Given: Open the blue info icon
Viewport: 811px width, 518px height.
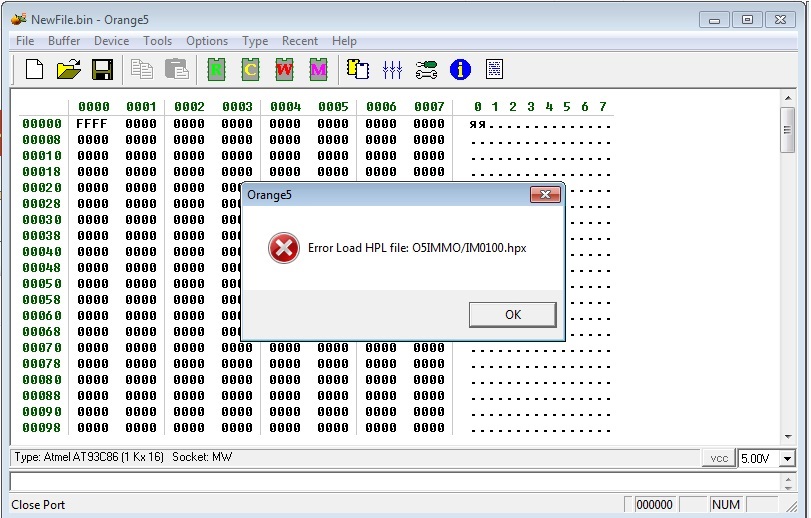Looking at the screenshot, I should point(460,69).
